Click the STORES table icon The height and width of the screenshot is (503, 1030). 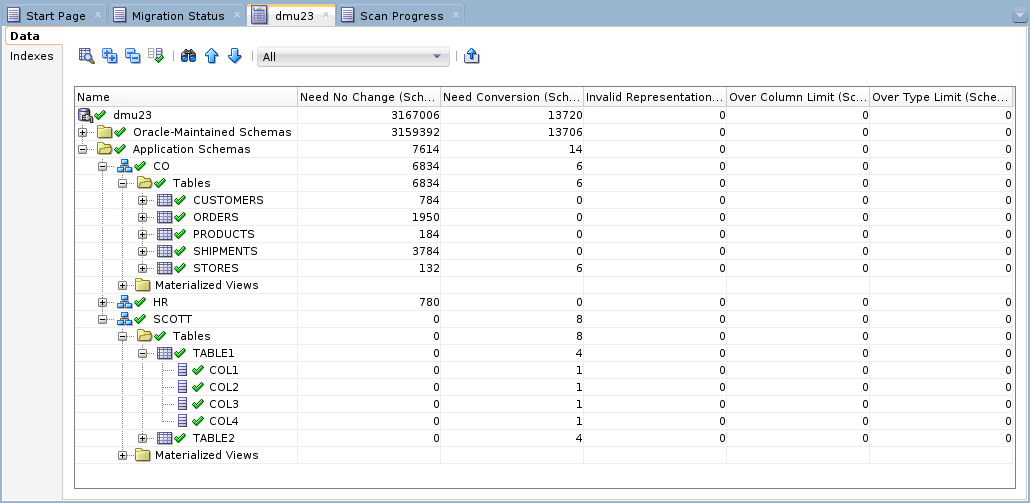[164, 269]
